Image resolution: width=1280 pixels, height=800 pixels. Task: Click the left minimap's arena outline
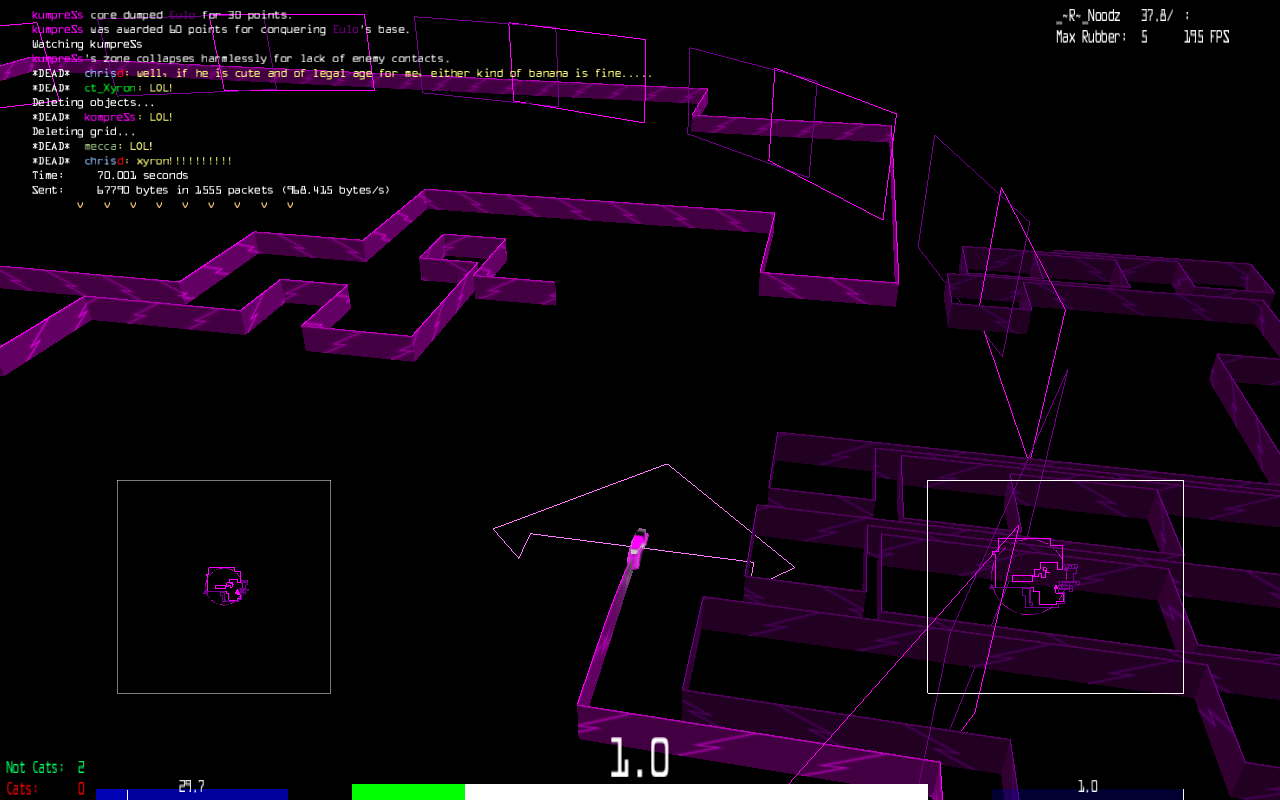[226, 585]
